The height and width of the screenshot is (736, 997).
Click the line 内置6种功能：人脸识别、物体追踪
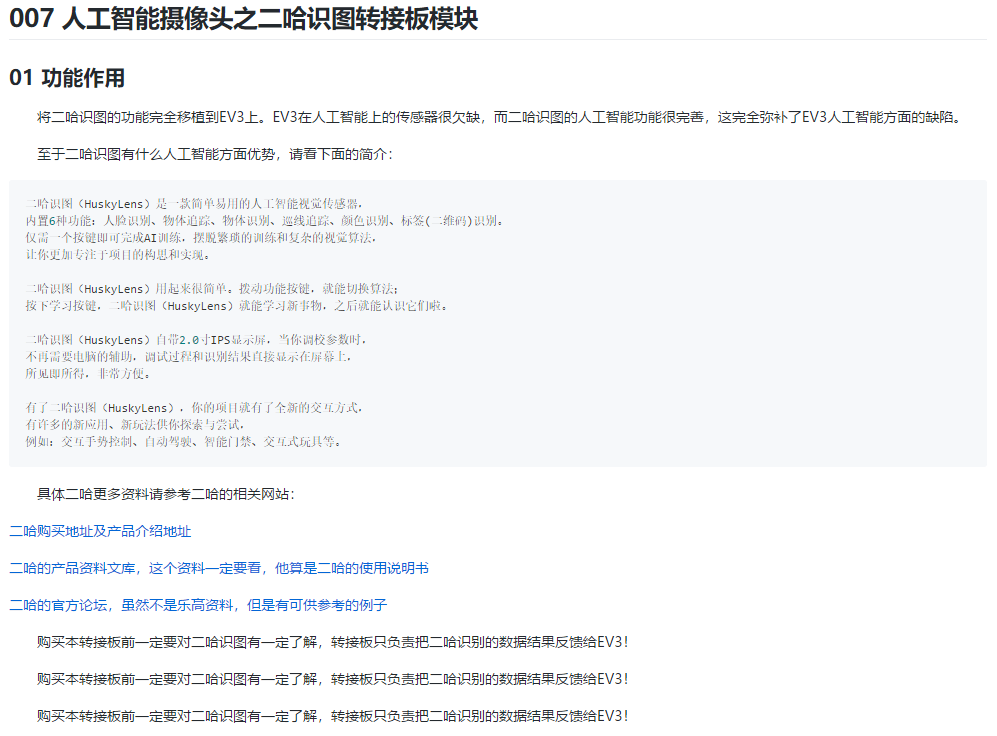pyautogui.click(x=265, y=221)
